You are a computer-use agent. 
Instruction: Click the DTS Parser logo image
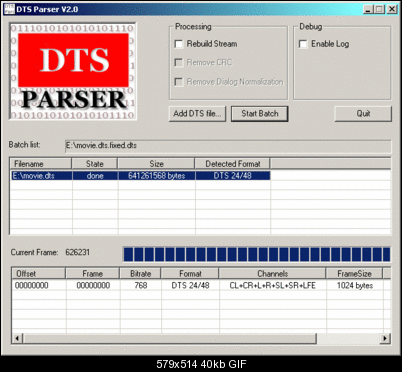tap(73, 71)
